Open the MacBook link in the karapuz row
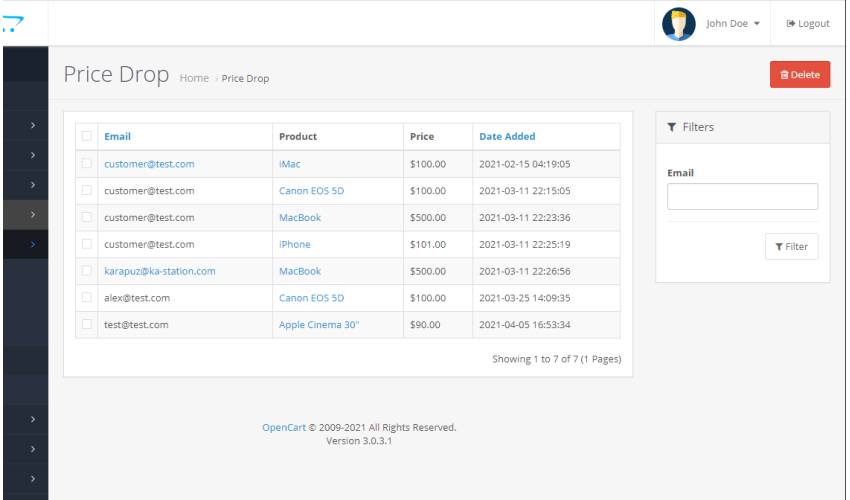850x500 pixels. point(300,271)
